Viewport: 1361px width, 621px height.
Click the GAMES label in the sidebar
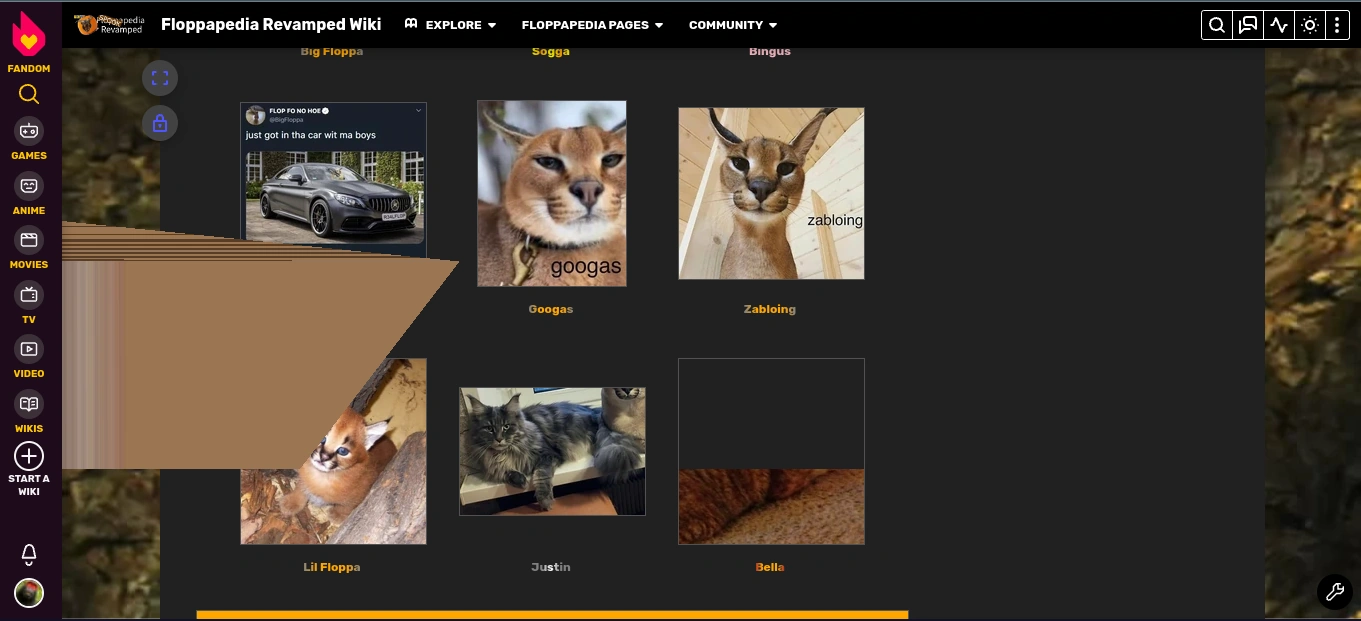pyautogui.click(x=29, y=156)
